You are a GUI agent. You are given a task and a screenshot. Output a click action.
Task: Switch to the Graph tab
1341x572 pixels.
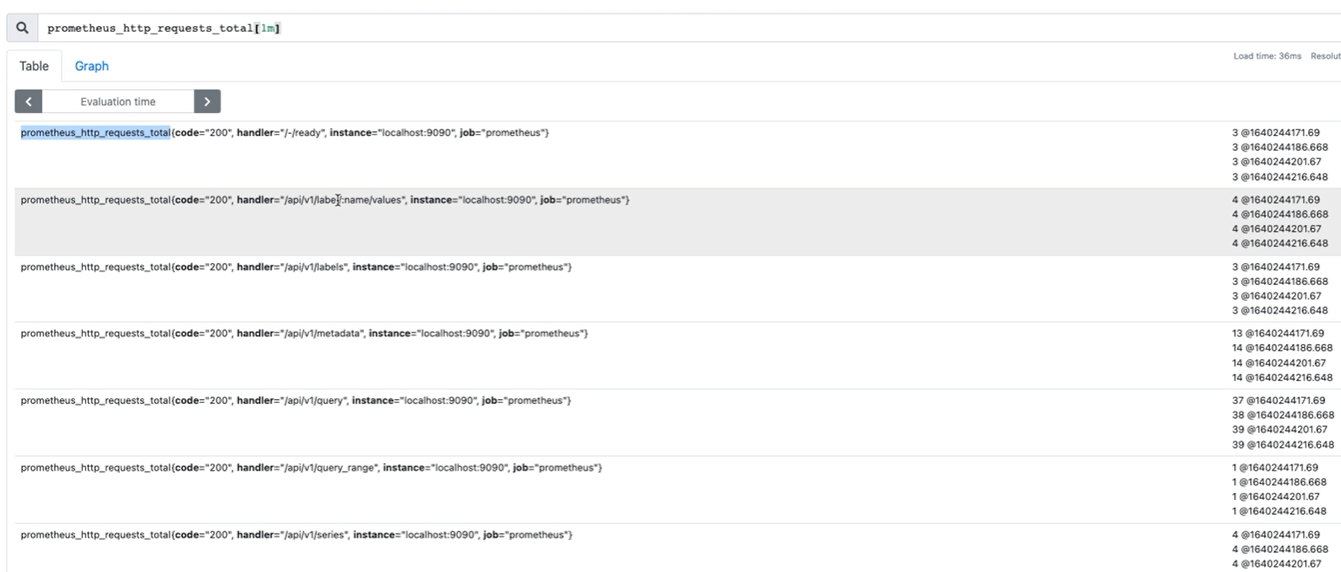point(91,66)
